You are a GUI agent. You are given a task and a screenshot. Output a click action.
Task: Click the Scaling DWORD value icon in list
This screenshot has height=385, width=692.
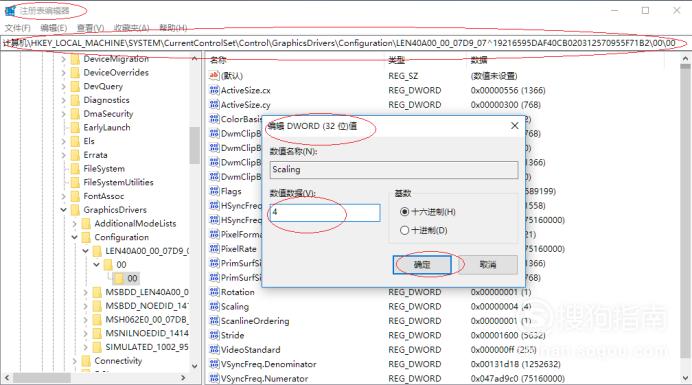point(214,306)
